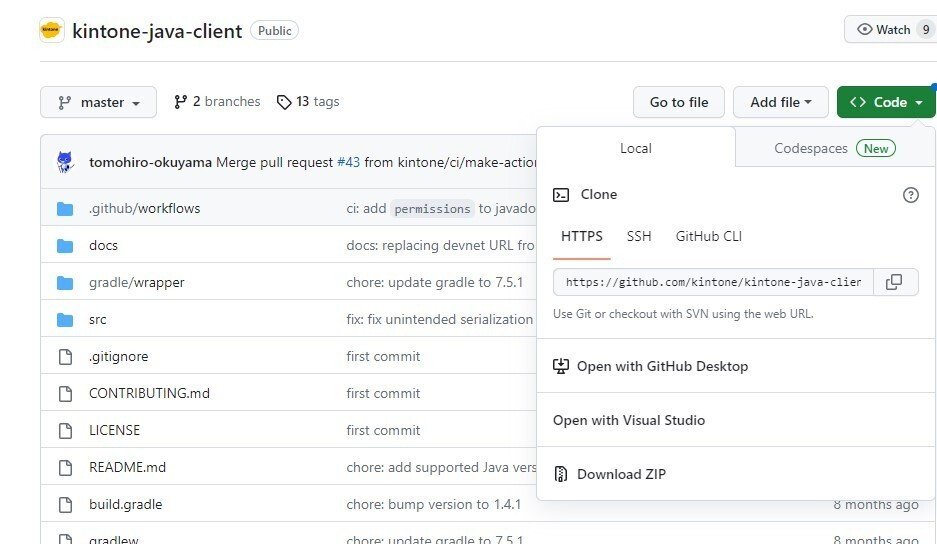Image resolution: width=937 pixels, height=544 pixels.
Task: Select the SSH clone tab
Action: click(x=639, y=236)
